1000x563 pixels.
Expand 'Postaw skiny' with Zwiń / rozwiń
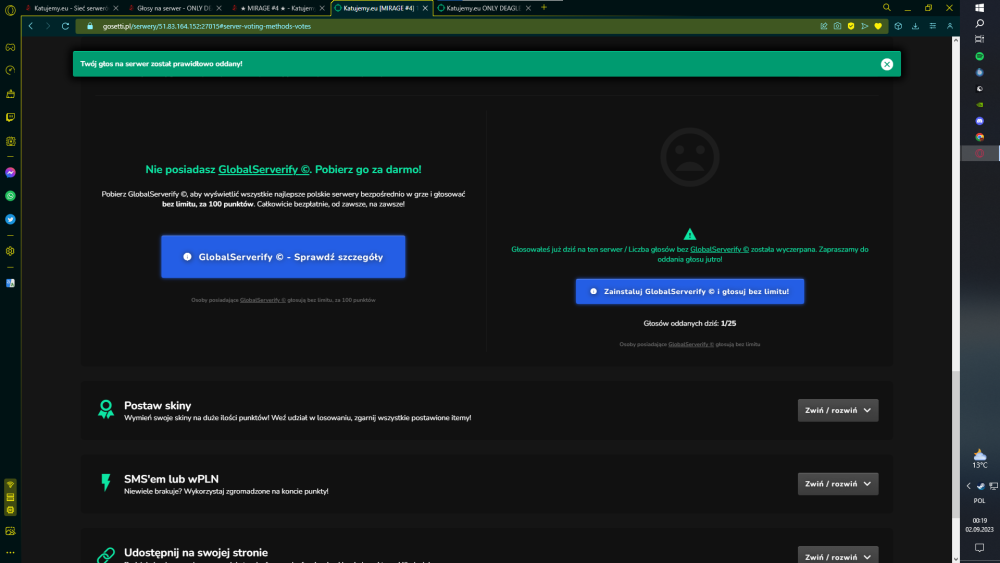(837, 411)
